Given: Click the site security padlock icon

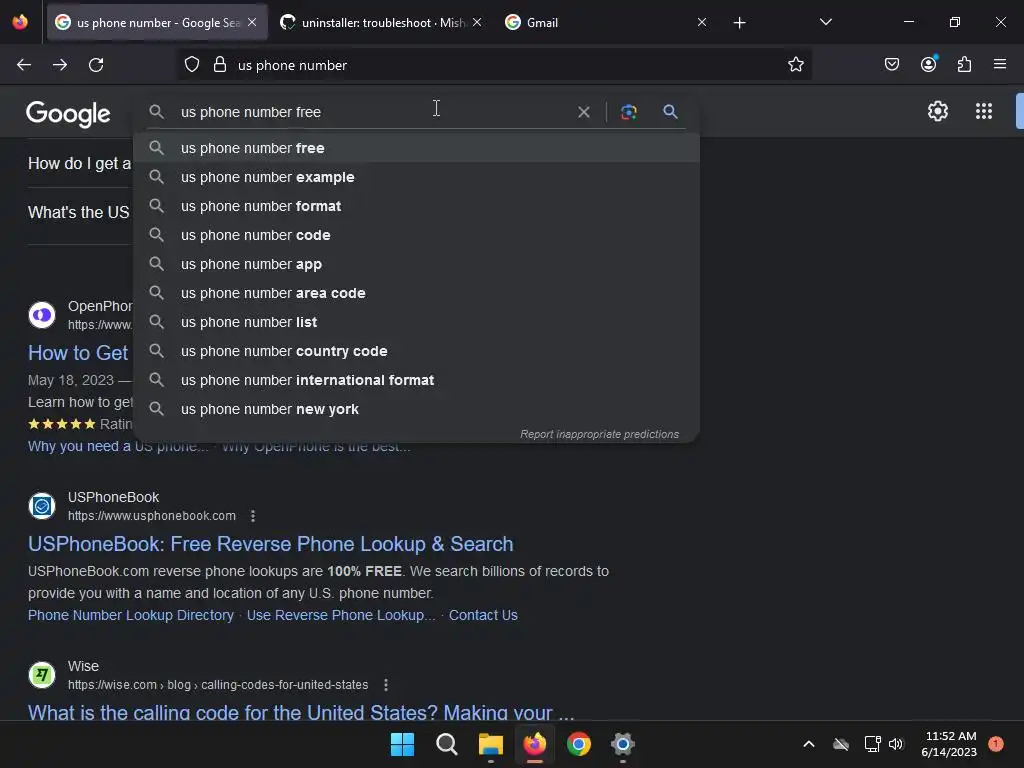Looking at the screenshot, I should coord(220,65).
